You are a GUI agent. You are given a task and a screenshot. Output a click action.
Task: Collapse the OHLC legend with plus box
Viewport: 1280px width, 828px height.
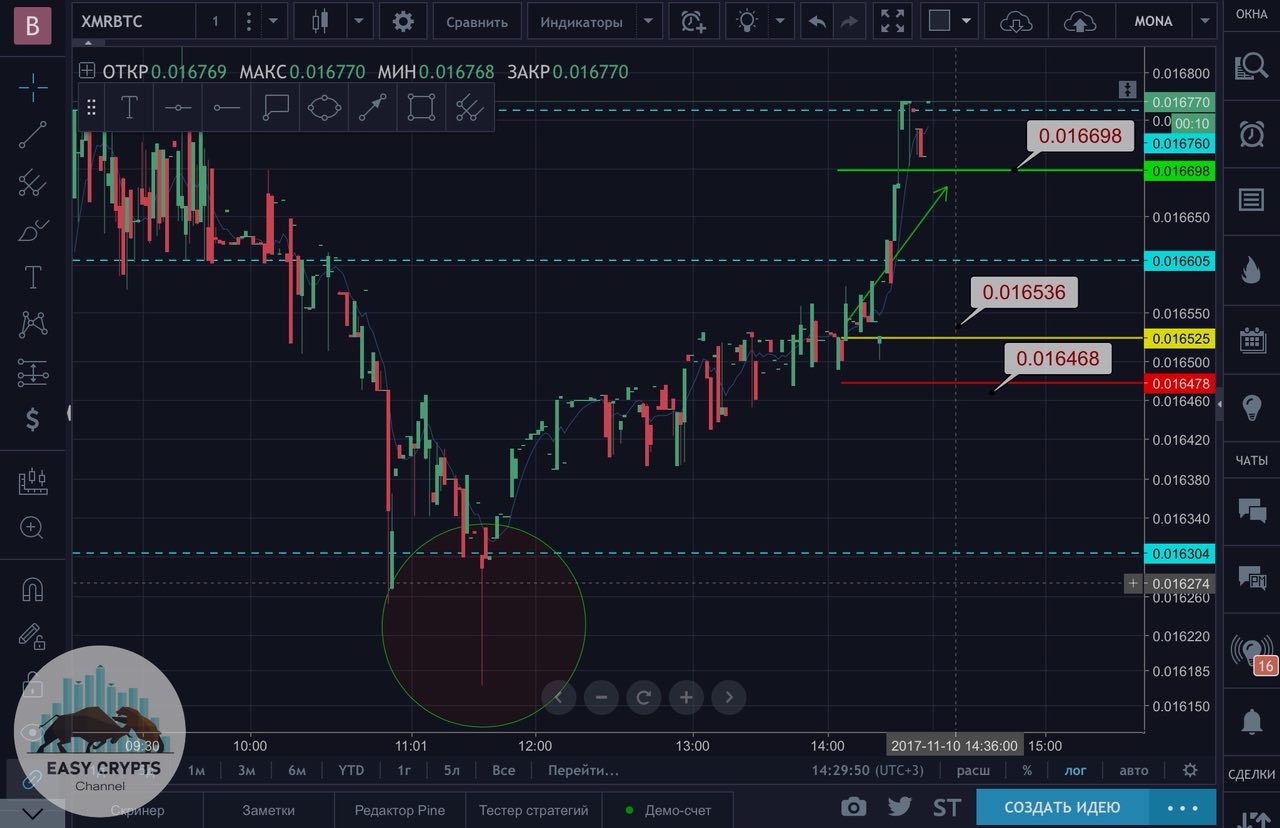(x=87, y=71)
